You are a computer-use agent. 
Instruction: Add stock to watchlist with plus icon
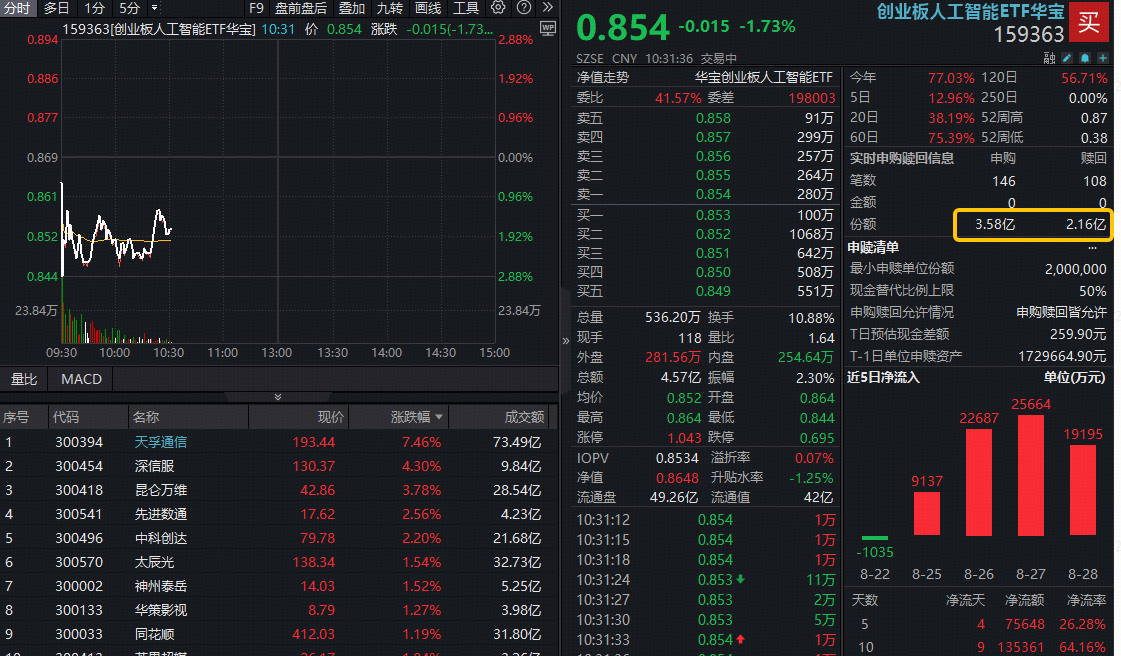point(1102,58)
